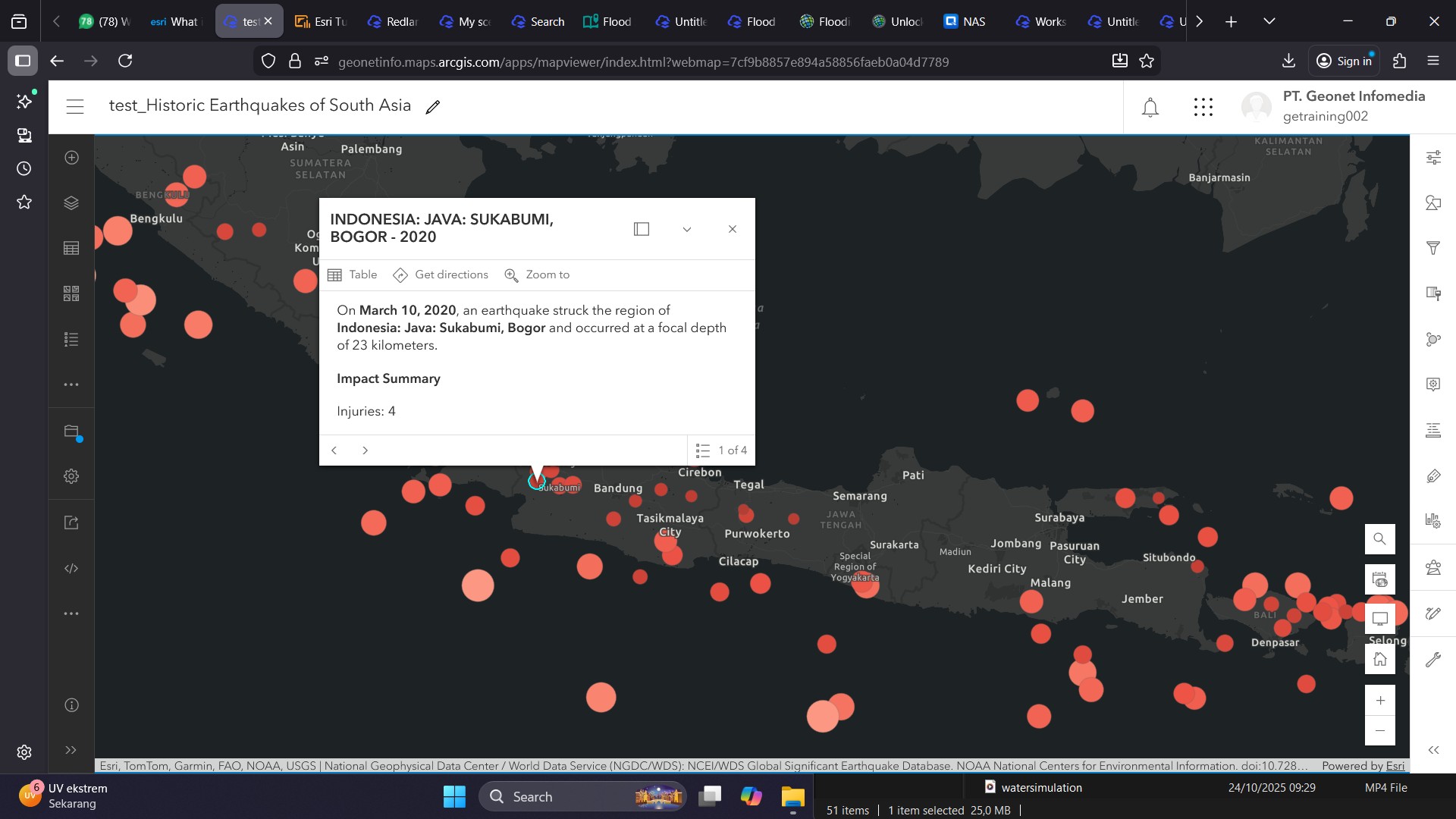1456x819 pixels.
Task: Collapse the popup with chevron
Action: point(687,229)
